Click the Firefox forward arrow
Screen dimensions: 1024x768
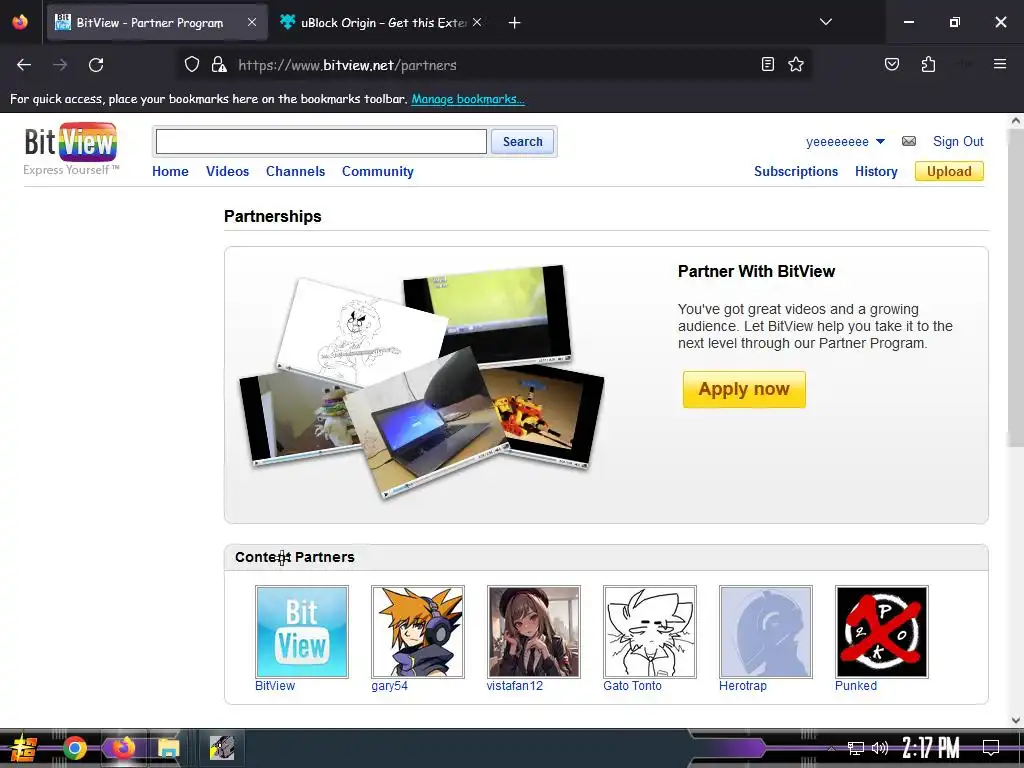60,65
